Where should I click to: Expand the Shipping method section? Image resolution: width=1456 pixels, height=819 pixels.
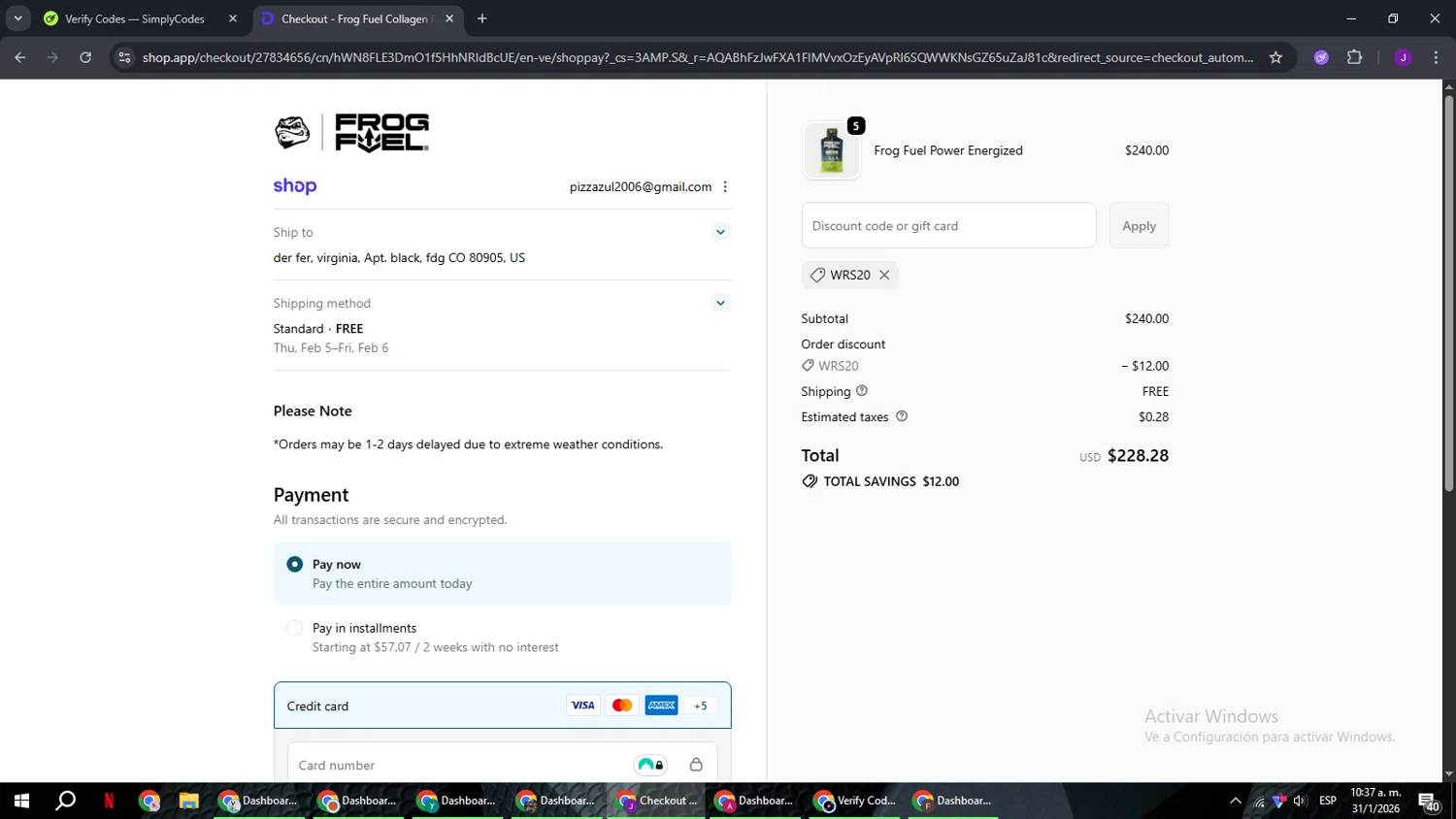click(720, 303)
